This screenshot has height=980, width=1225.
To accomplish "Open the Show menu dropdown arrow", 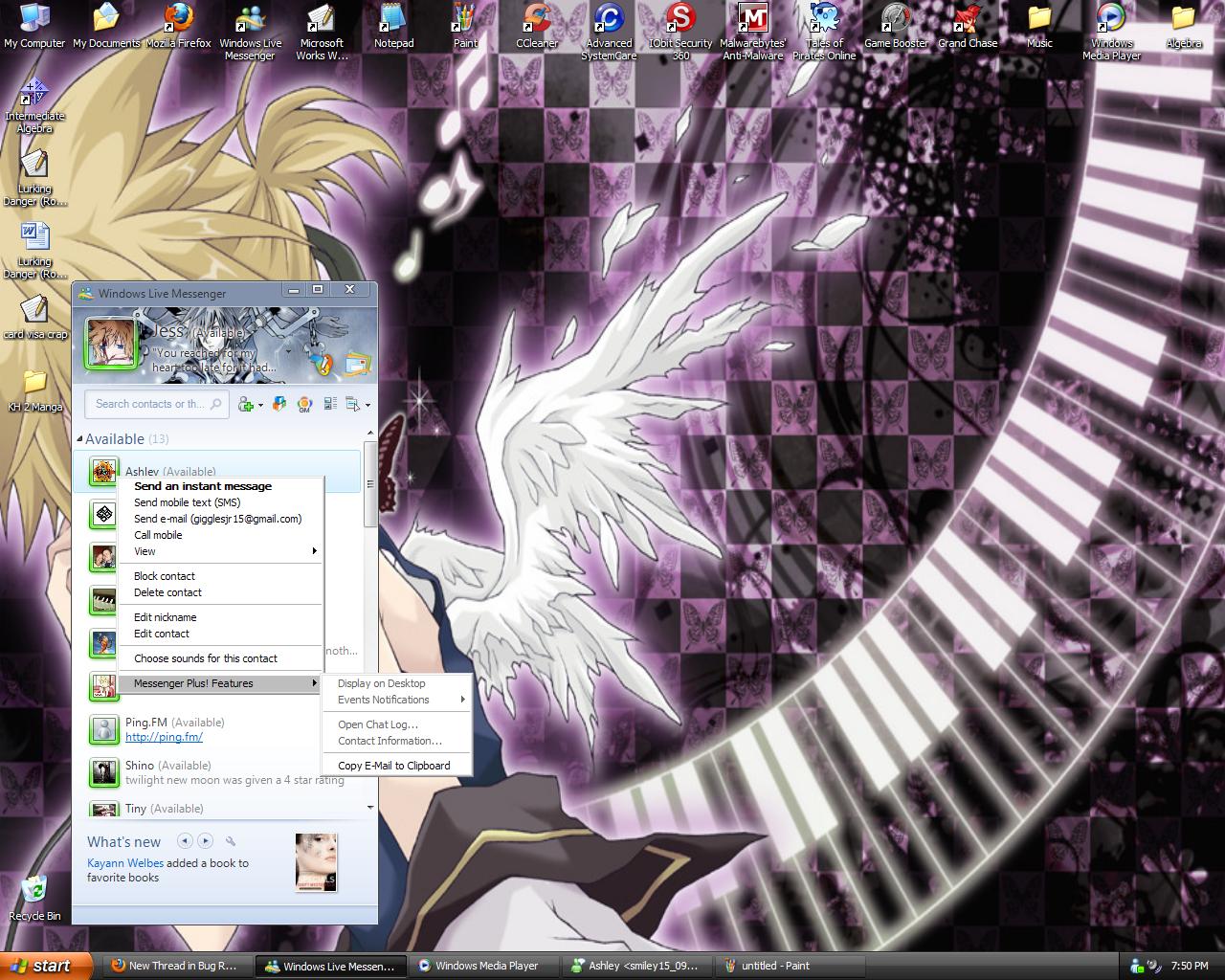I will pos(367,406).
